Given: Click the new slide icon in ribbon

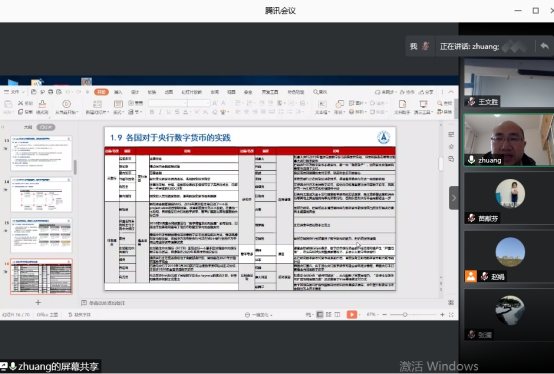Looking at the screenshot, I should point(97,107).
